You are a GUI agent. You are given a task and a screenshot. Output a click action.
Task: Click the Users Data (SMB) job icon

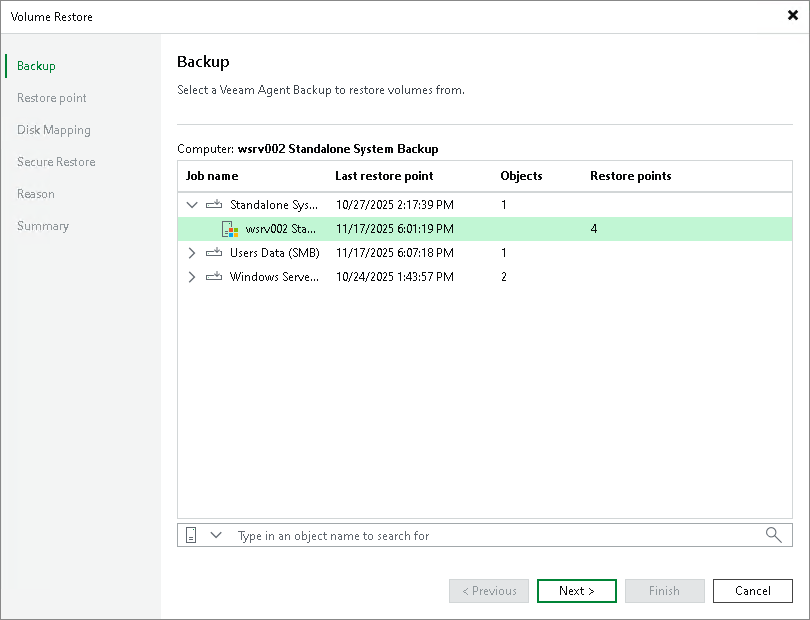coord(216,252)
